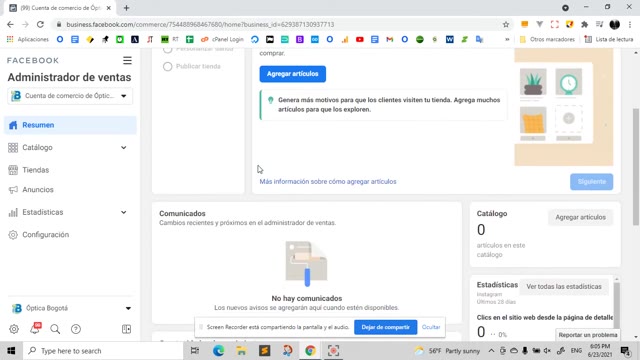Open settings gear at sidebar bottom

14,329
